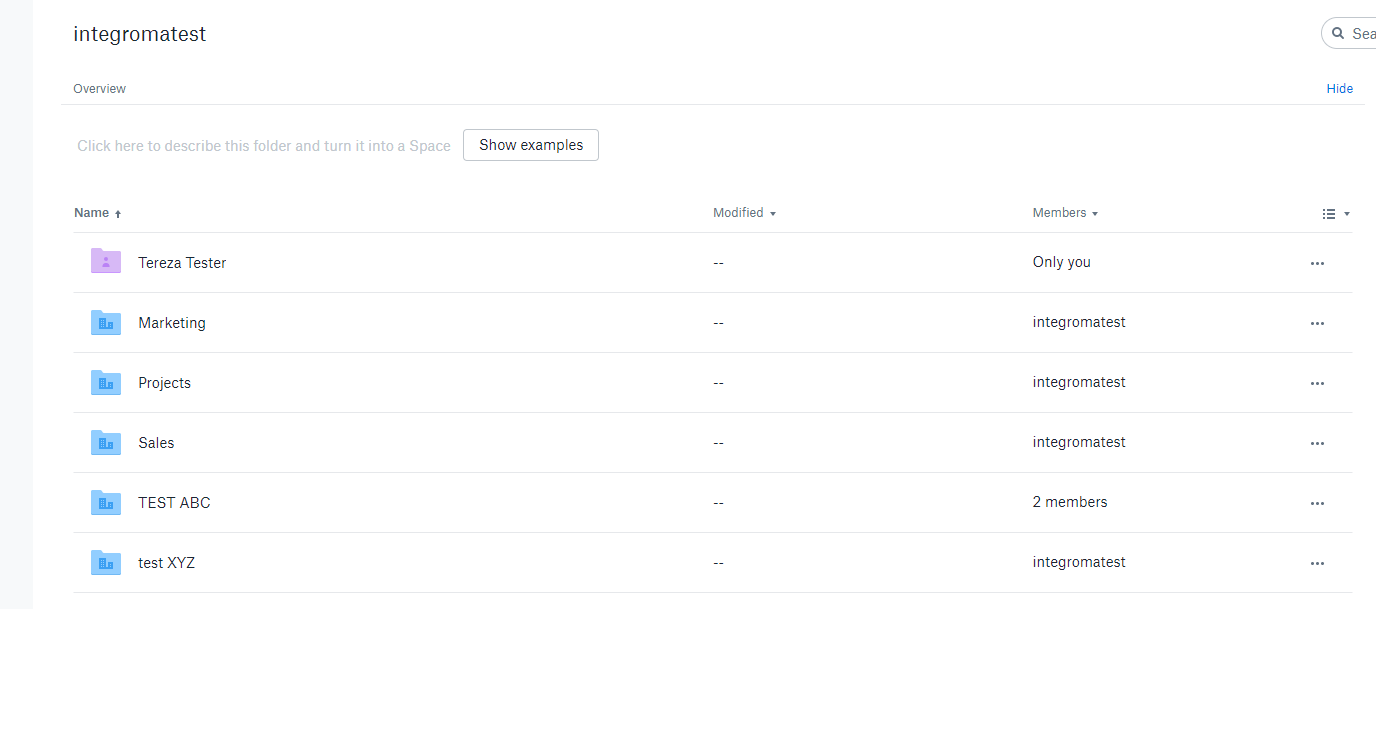Click the folder description input field
Image resolution: width=1376 pixels, height=741 pixels.
(263, 145)
